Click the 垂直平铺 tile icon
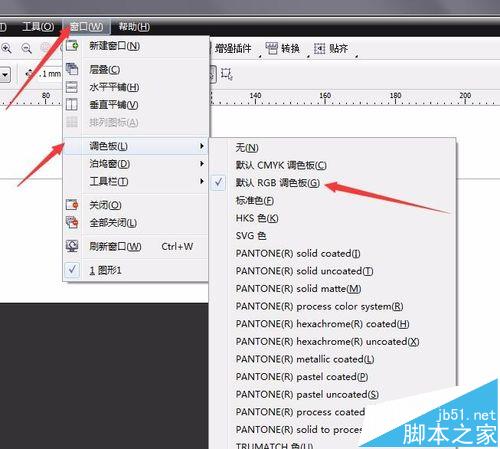This screenshot has height=449, width=500. point(72,105)
